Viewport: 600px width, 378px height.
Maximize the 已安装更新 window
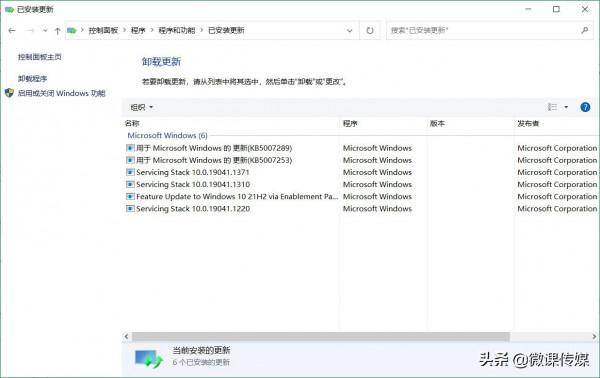coord(556,9)
